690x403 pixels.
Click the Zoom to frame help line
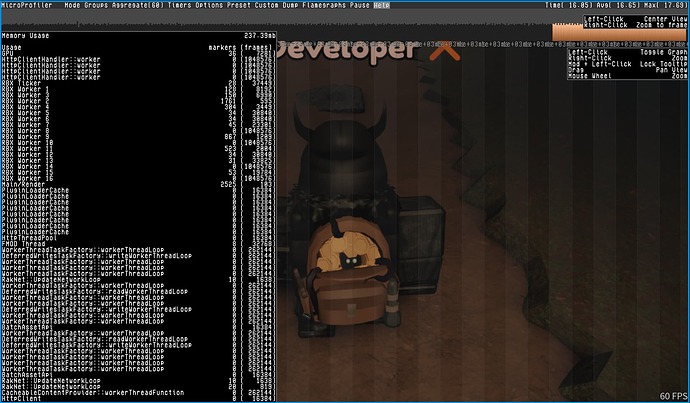pos(635,26)
